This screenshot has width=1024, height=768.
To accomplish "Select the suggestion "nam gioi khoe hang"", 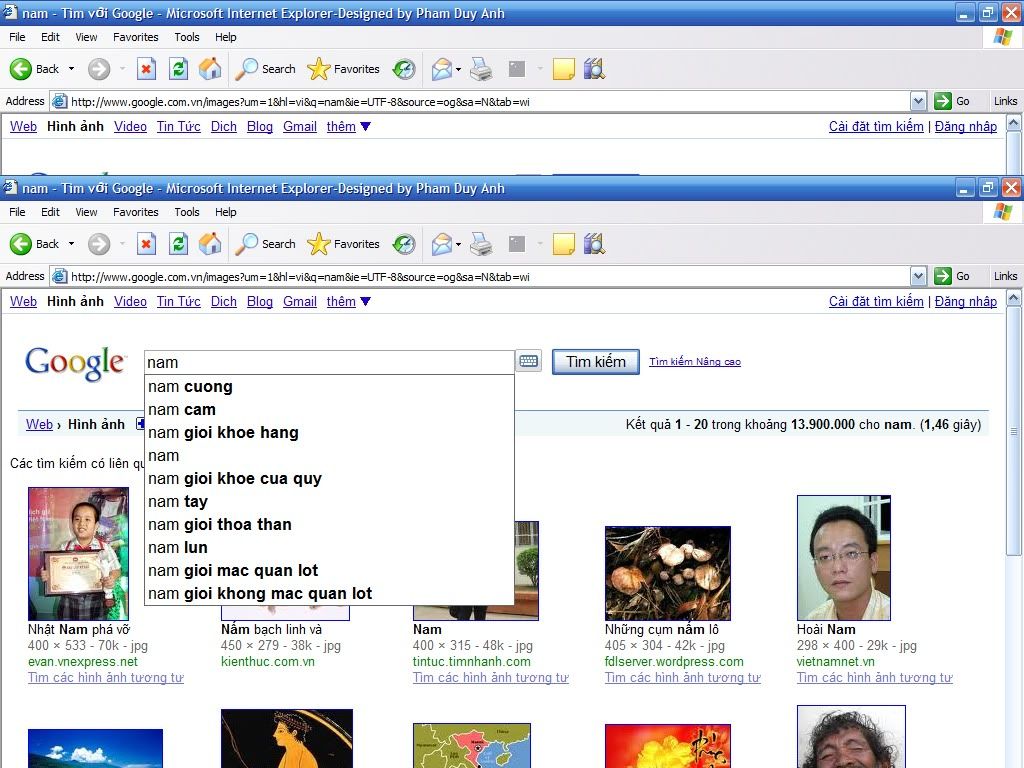I will (x=329, y=432).
